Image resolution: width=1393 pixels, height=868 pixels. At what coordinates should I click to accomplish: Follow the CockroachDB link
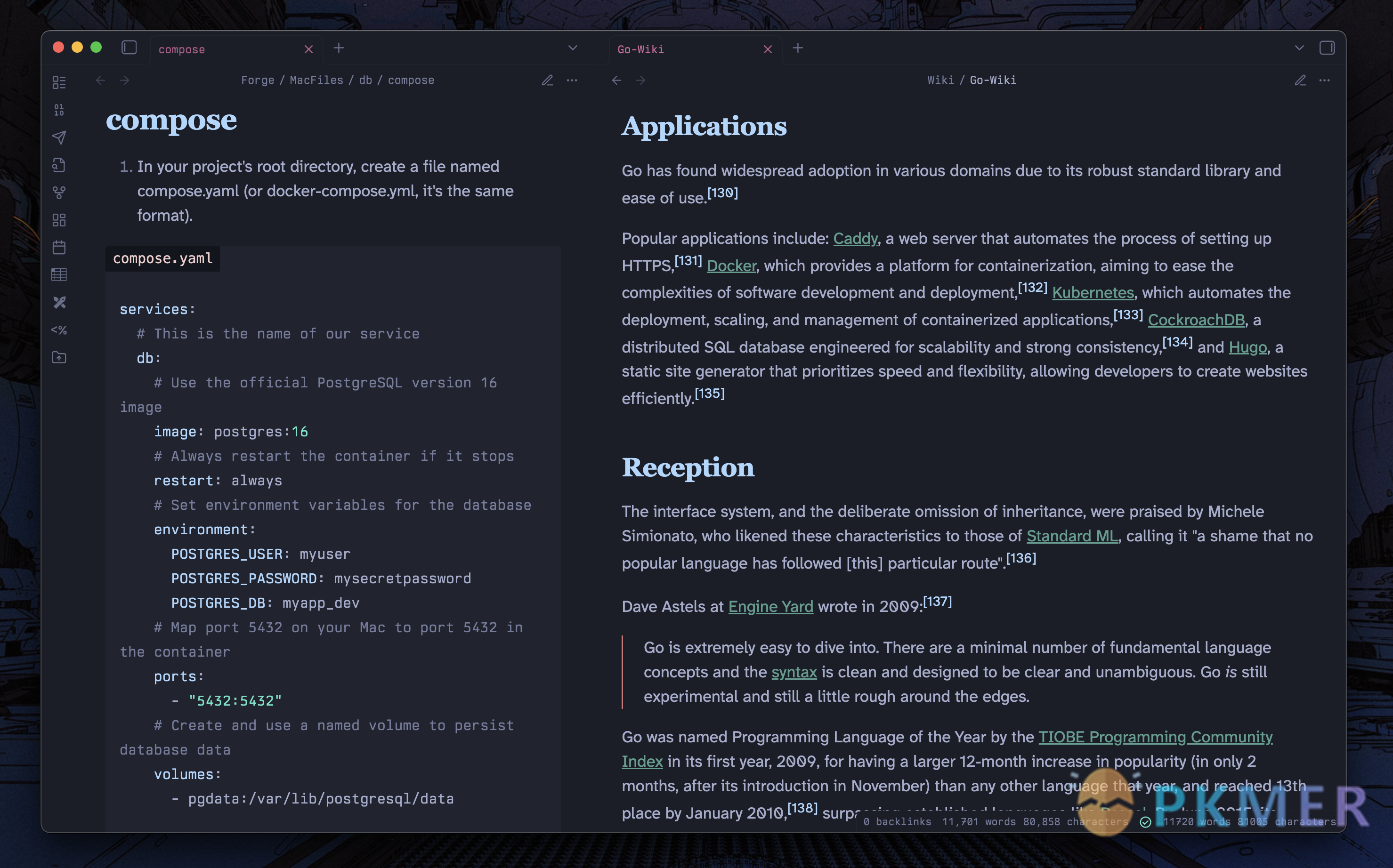pos(1196,320)
